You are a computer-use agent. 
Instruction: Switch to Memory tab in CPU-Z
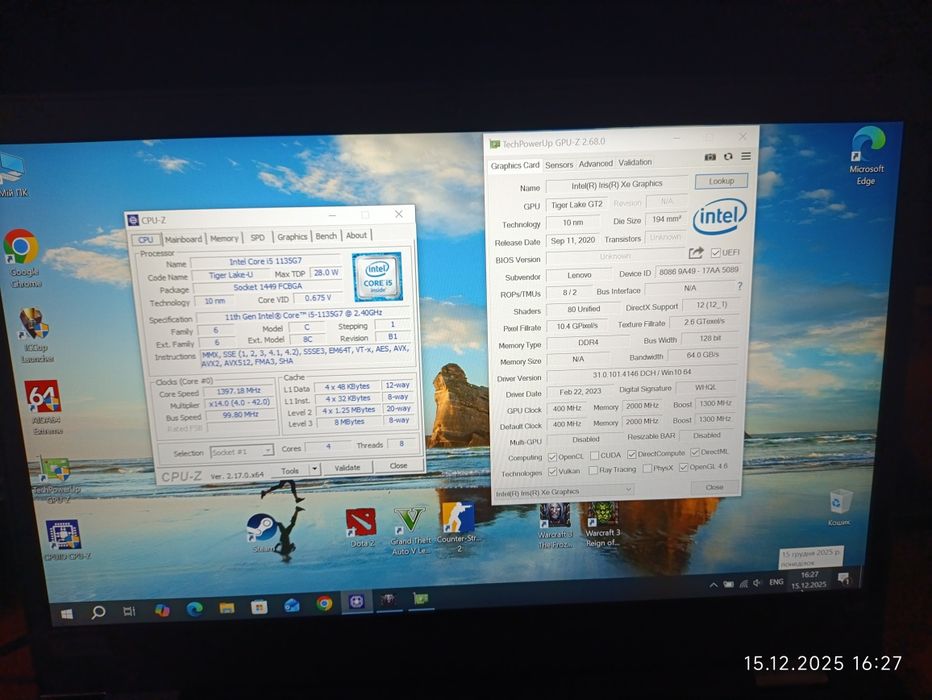pyautogui.click(x=223, y=238)
